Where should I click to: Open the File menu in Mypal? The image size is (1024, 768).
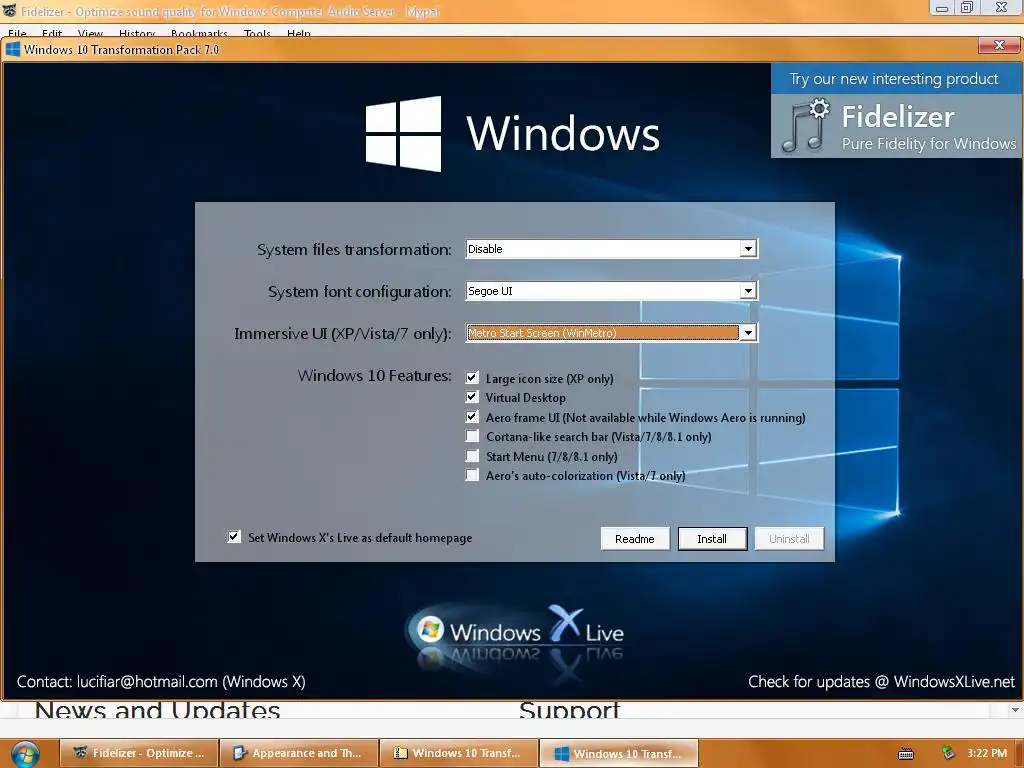coord(18,33)
